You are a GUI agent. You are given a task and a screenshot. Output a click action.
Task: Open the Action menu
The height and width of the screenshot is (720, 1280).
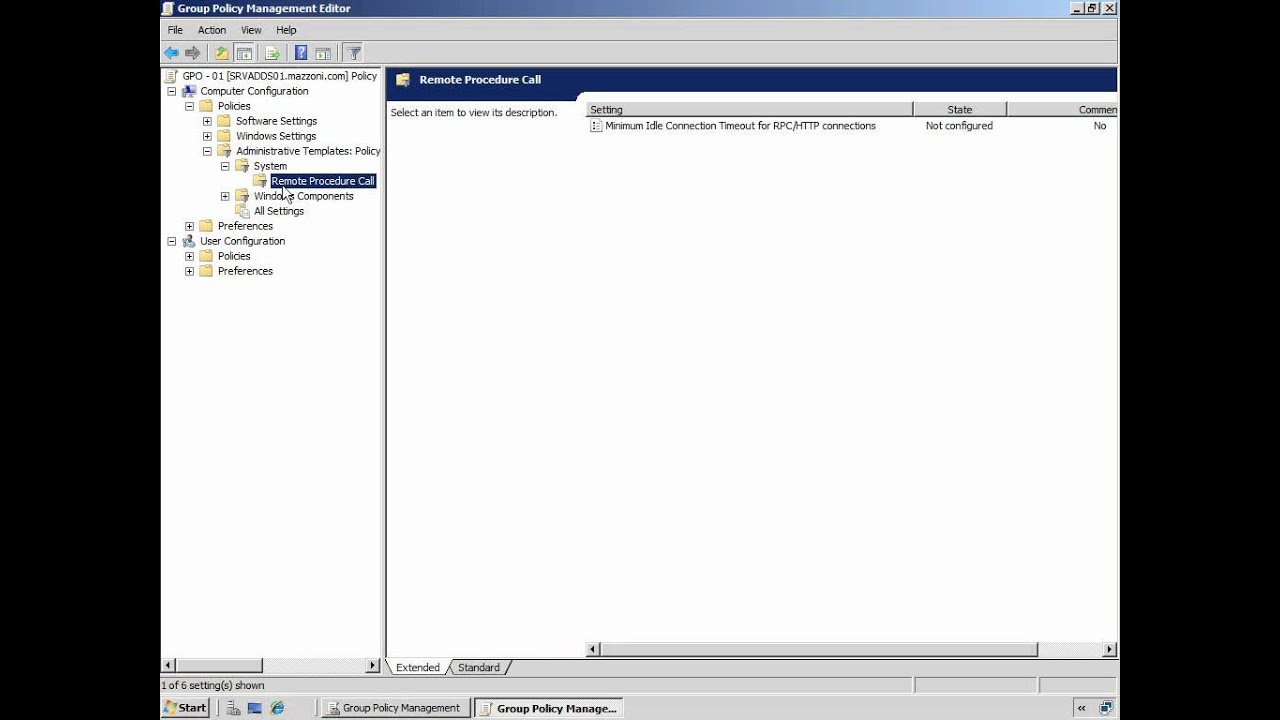212,30
